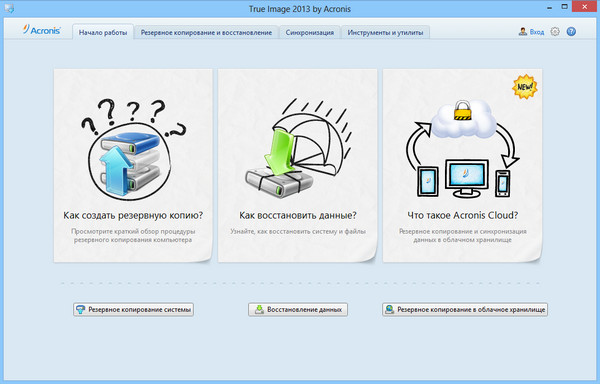The image size is (600, 384).
Task: Click text 'Просмотрите краткий обзор процедуры'
Action: 133,231
